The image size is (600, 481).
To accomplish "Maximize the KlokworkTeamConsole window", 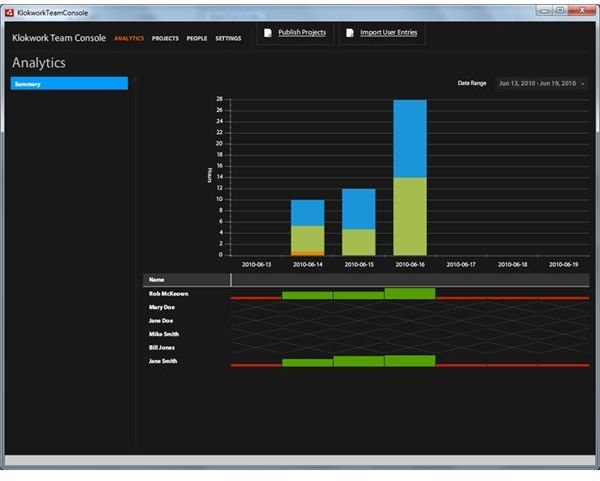I will point(560,11).
